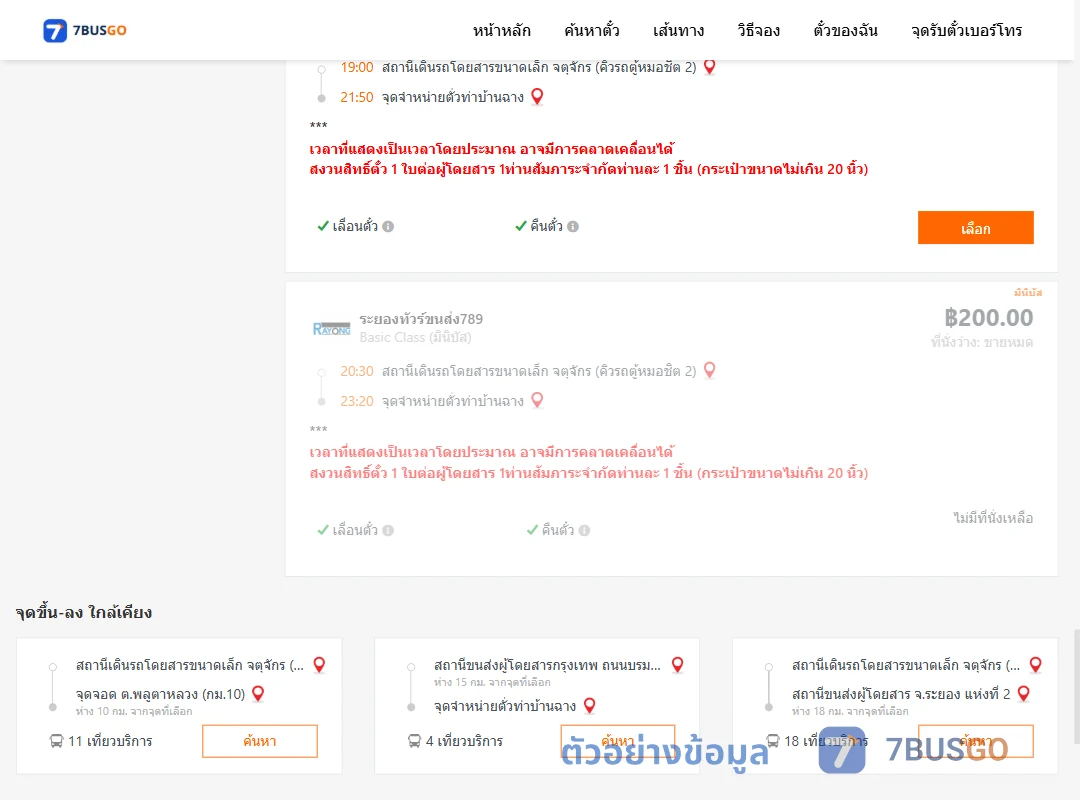Go to the เส้นทาง menu item
Image resolution: width=1080 pixels, height=800 pixels.
[x=678, y=30]
